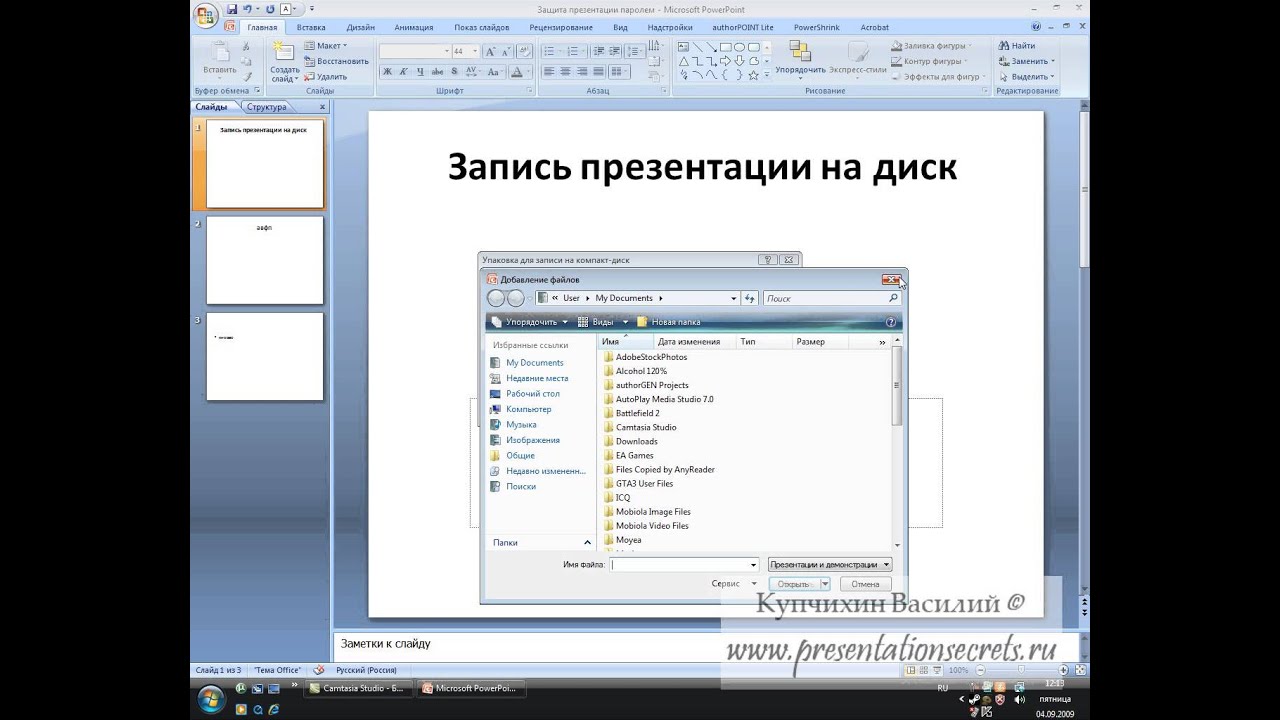Screen dimensions: 1280x720
Task: Open PowerShrink ribbon tab
Action: coord(817,27)
